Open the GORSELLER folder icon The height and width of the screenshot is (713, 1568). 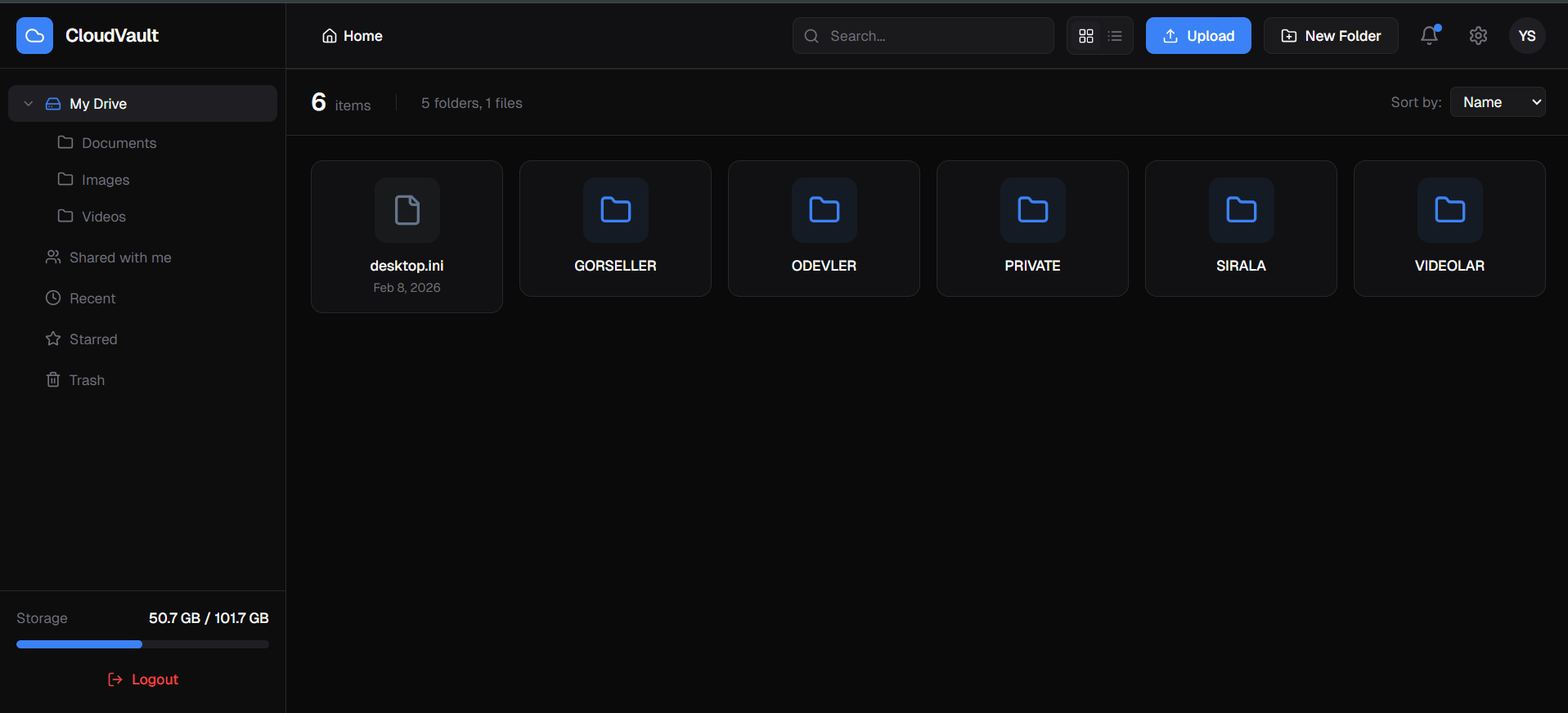coord(615,210)
